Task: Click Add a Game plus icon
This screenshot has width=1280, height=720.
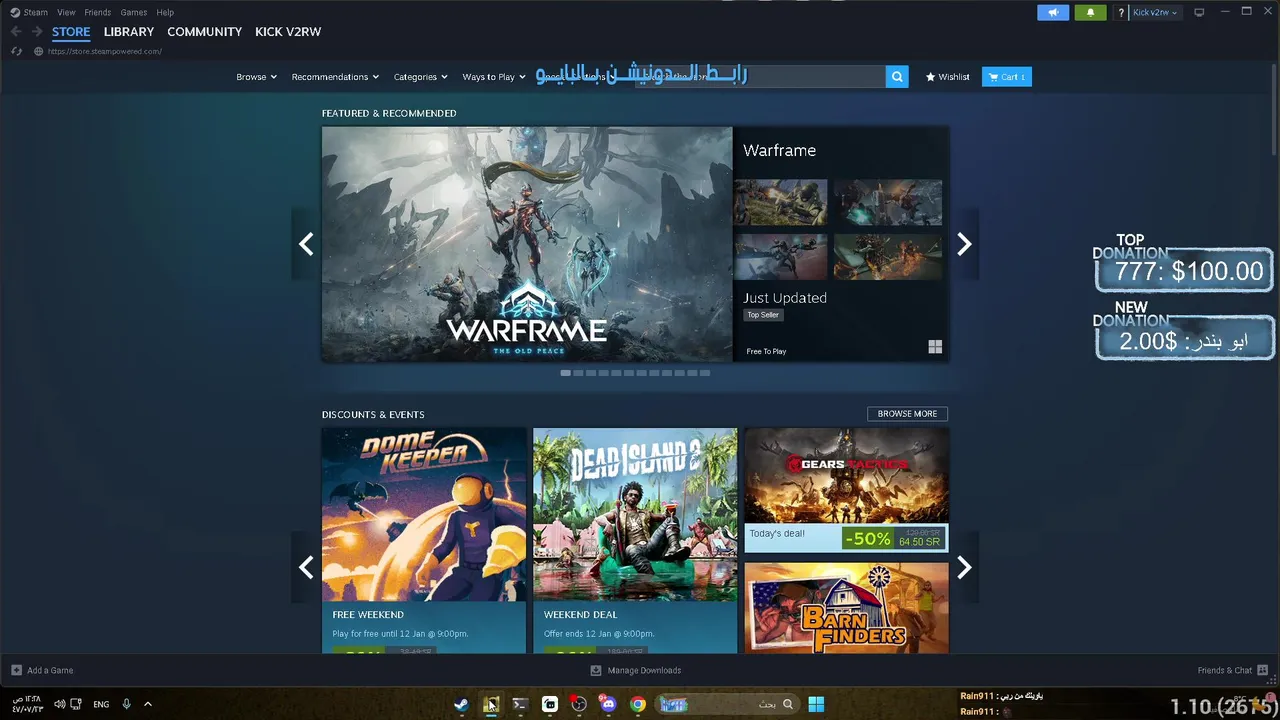Action: click(x=16, y=670)
